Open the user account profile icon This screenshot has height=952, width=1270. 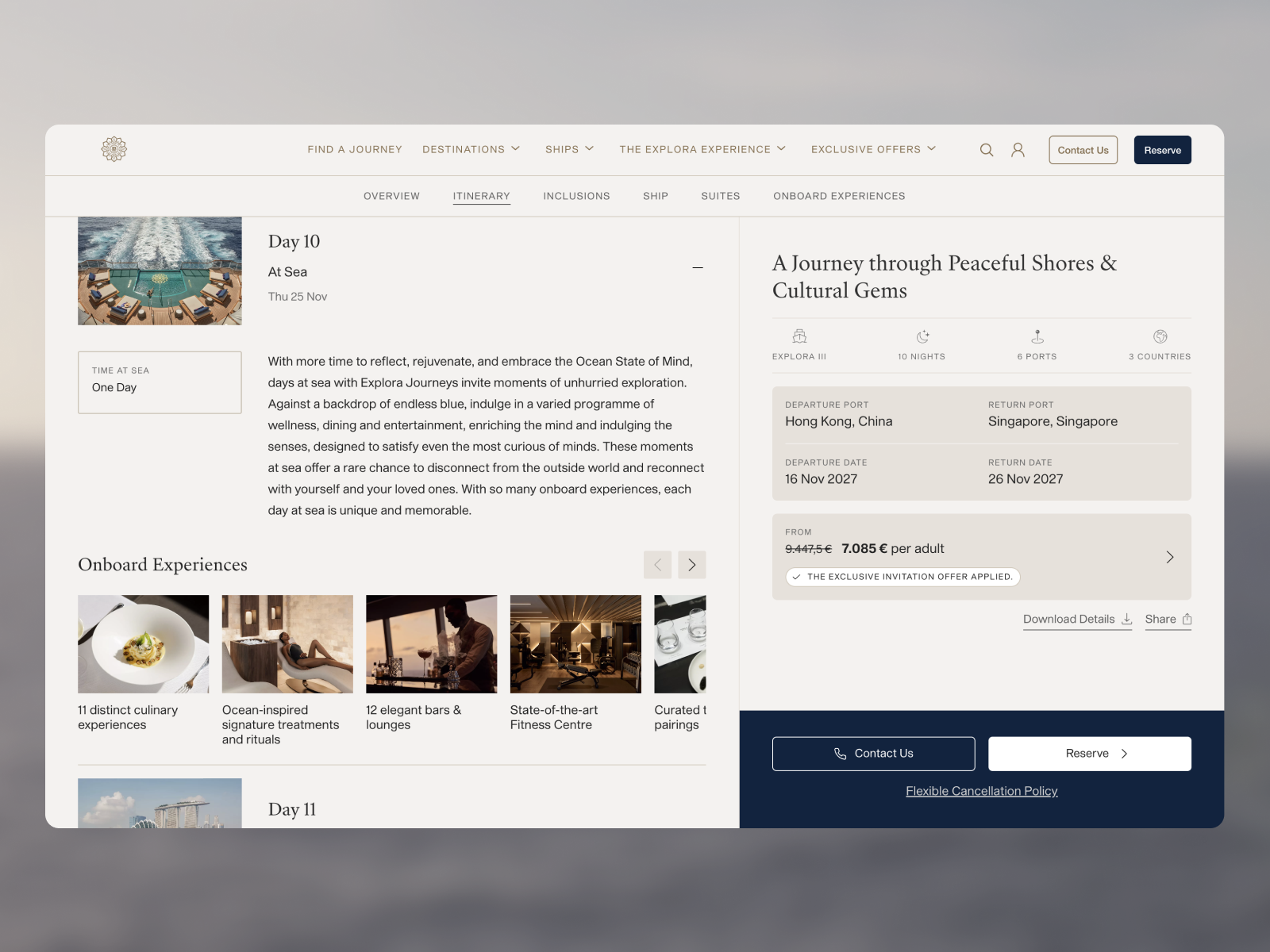(x=1018, y=150)
